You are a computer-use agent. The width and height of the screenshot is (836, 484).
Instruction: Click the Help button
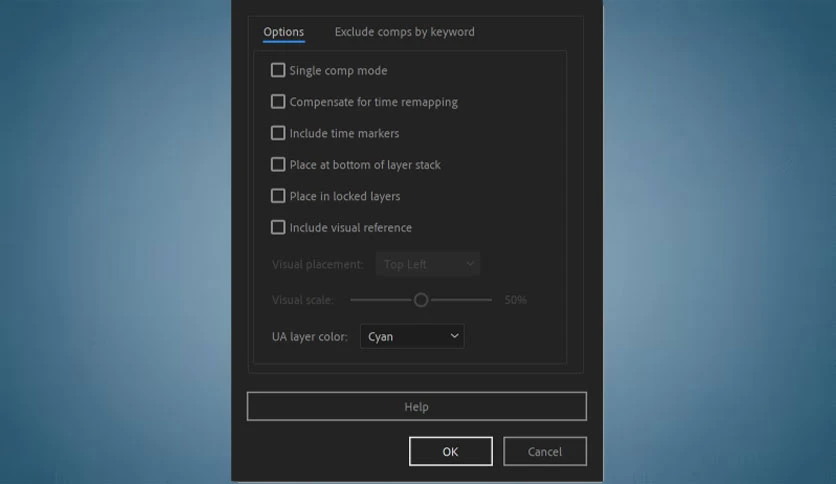tap(416, 407)
